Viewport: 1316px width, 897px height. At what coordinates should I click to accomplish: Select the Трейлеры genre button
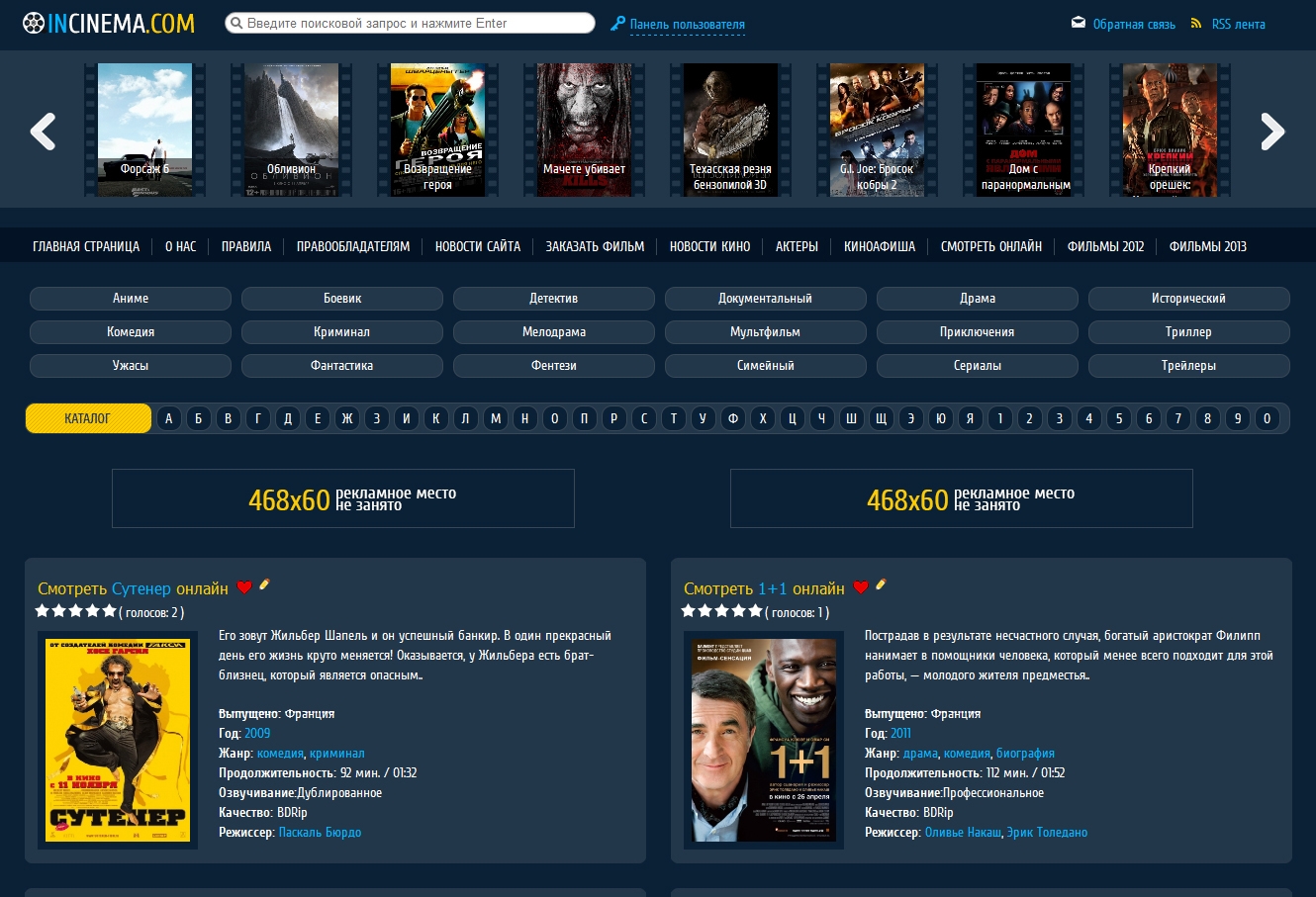click(1189, 366)
